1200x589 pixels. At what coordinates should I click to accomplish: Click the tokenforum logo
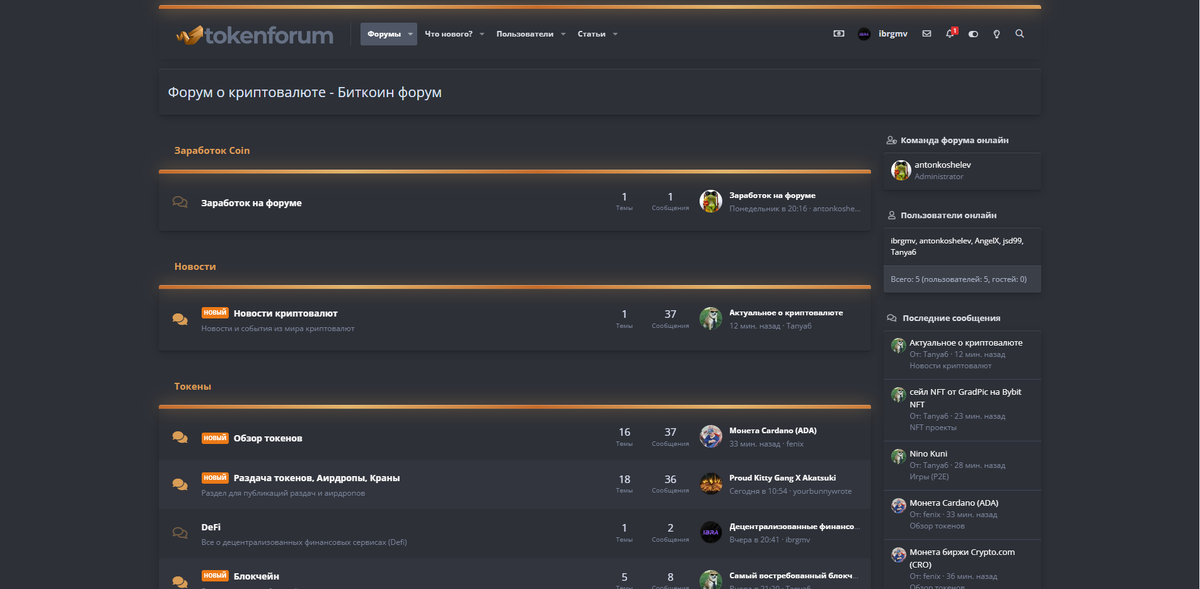[x=254, y=35]
